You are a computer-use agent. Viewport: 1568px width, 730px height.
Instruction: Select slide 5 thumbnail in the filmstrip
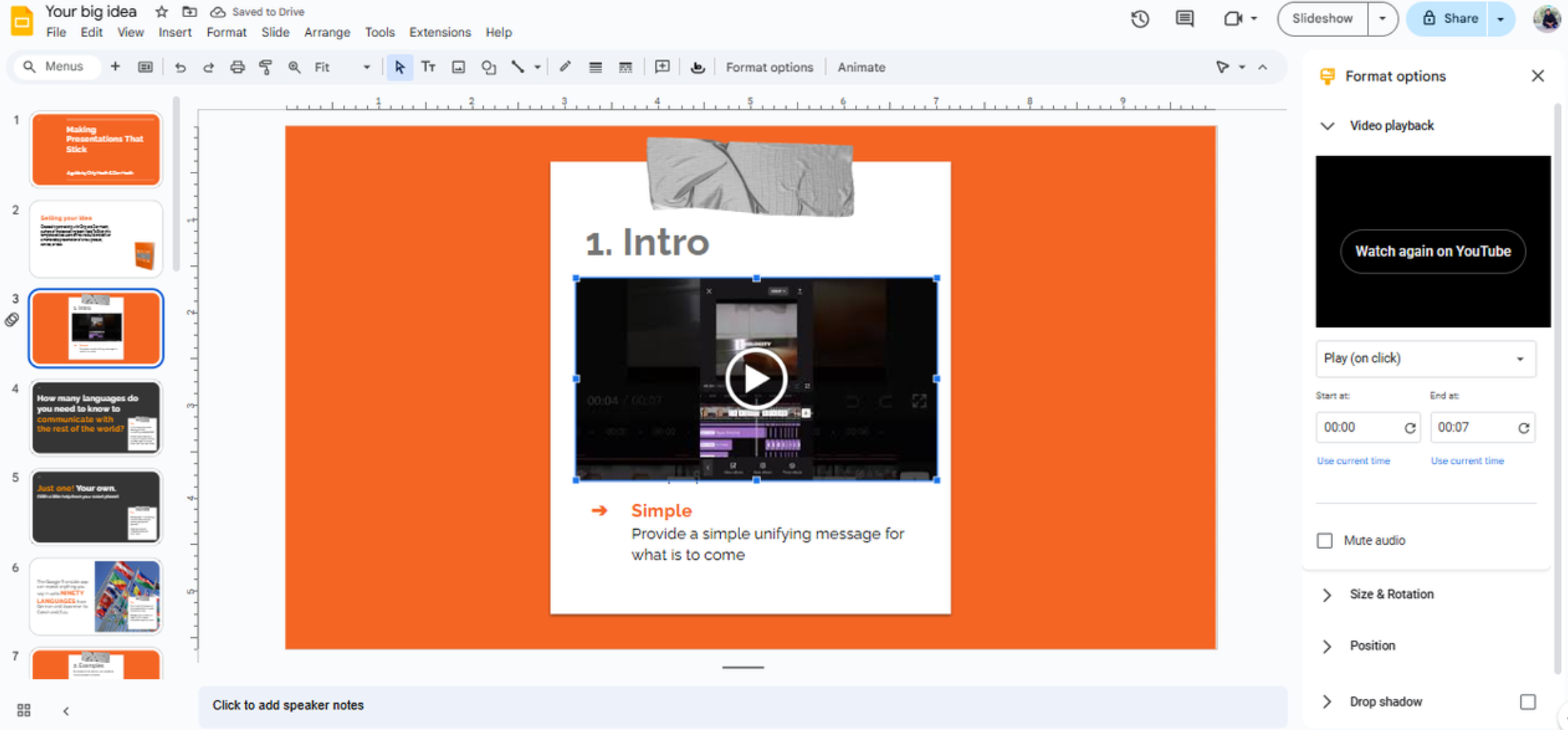click(x=96, y=506)
